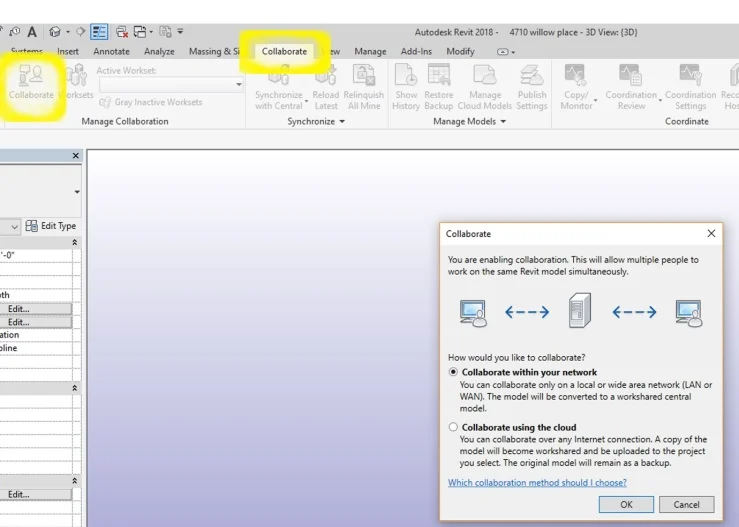739x527 pixels.
Task: Close the Properties palette with the X
Action: pyautogui.click(x=76, y=156)
